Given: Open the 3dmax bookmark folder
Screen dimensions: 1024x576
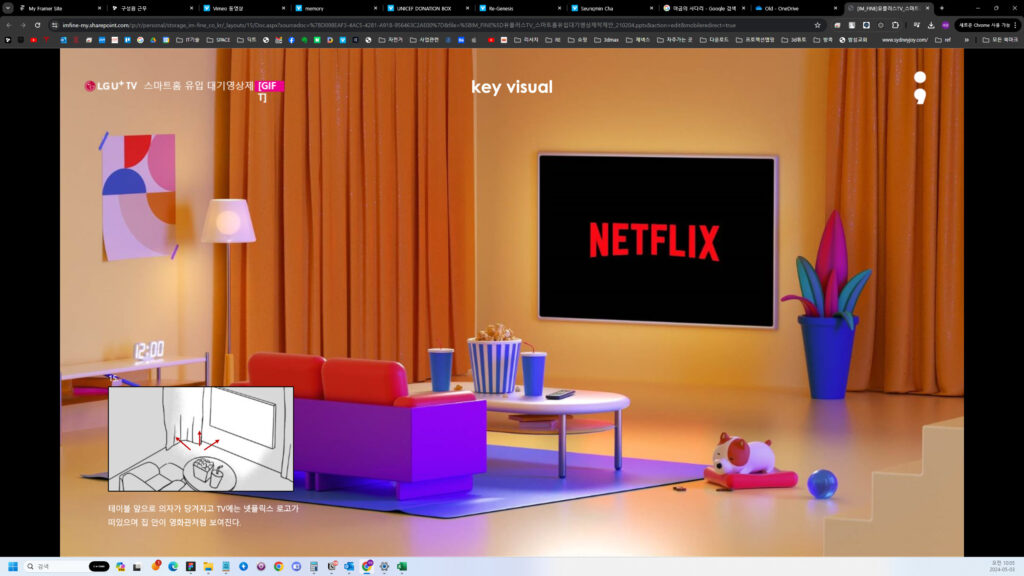Looking at the screenshot, I should coord(607,40).
